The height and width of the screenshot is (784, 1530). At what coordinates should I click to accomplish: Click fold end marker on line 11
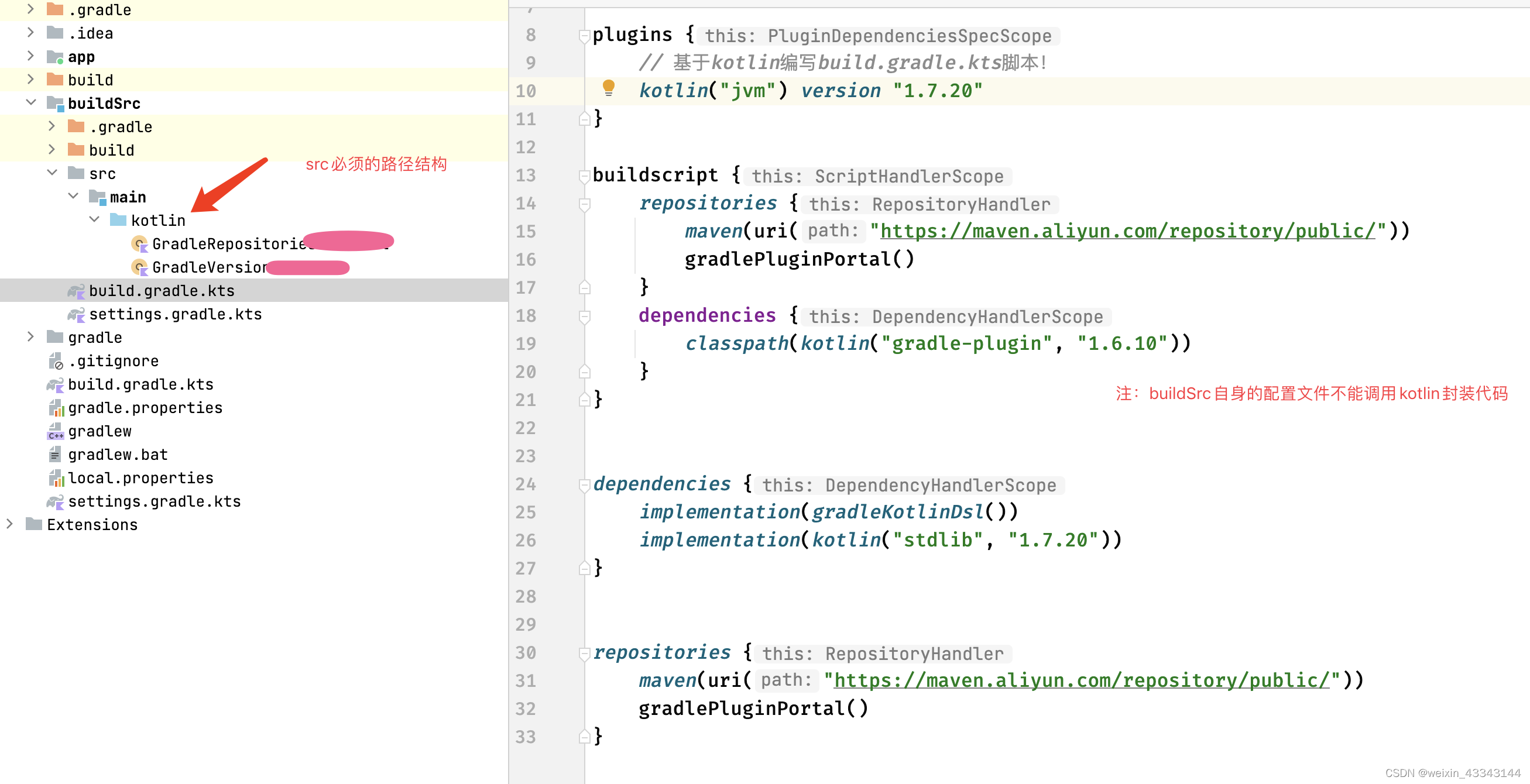(x=584, y=119)
